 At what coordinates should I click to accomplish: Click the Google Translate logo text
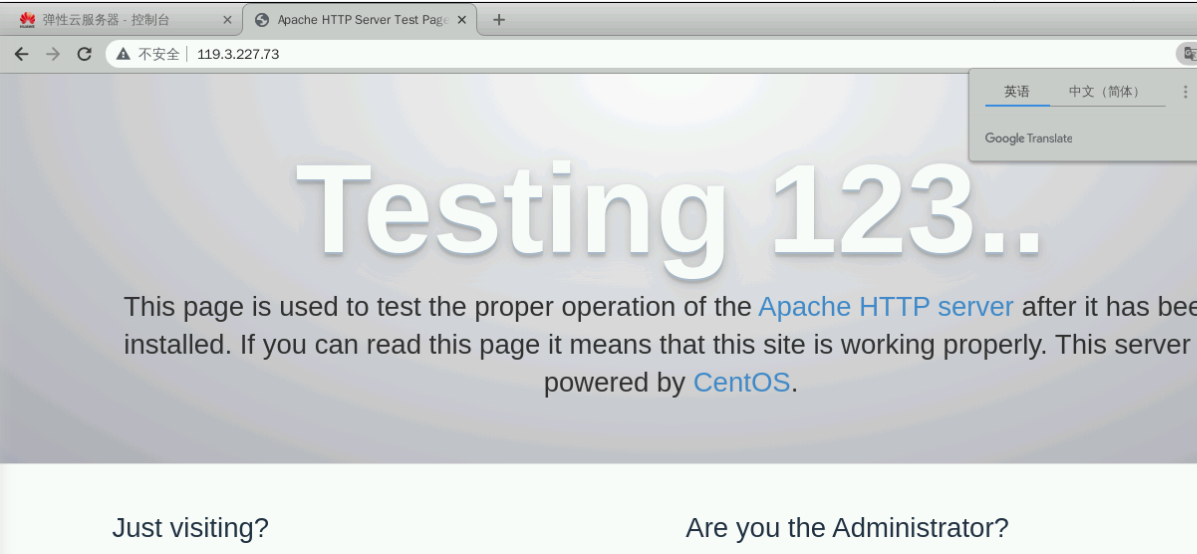pos(1028,138)
